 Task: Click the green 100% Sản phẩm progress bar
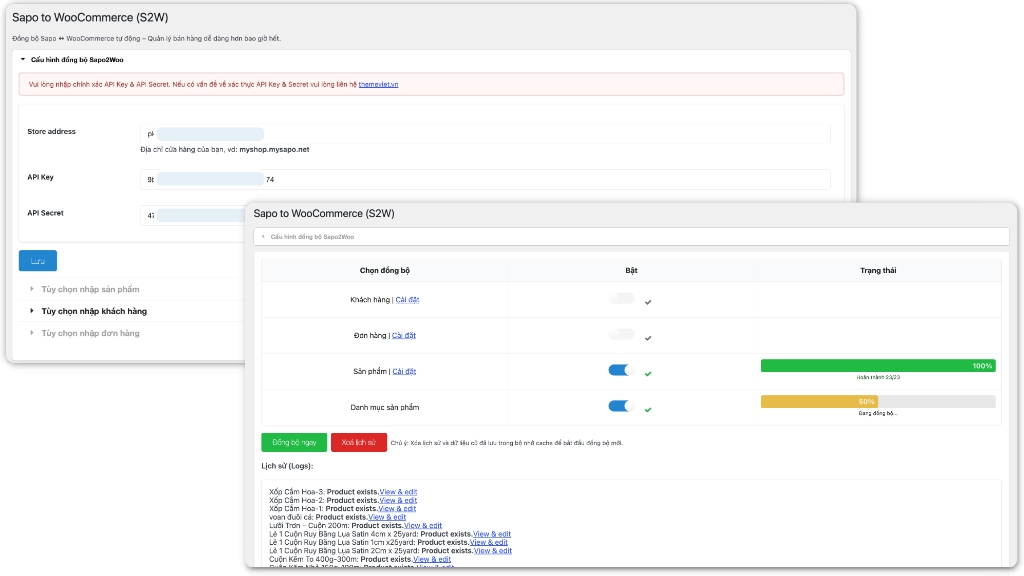point(878,366)
